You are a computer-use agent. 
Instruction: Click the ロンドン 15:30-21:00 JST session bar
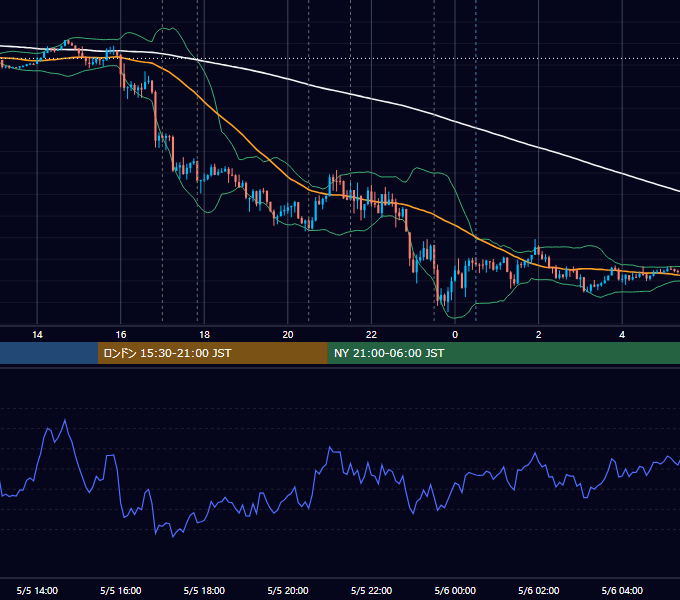click(x=212, y=353)
